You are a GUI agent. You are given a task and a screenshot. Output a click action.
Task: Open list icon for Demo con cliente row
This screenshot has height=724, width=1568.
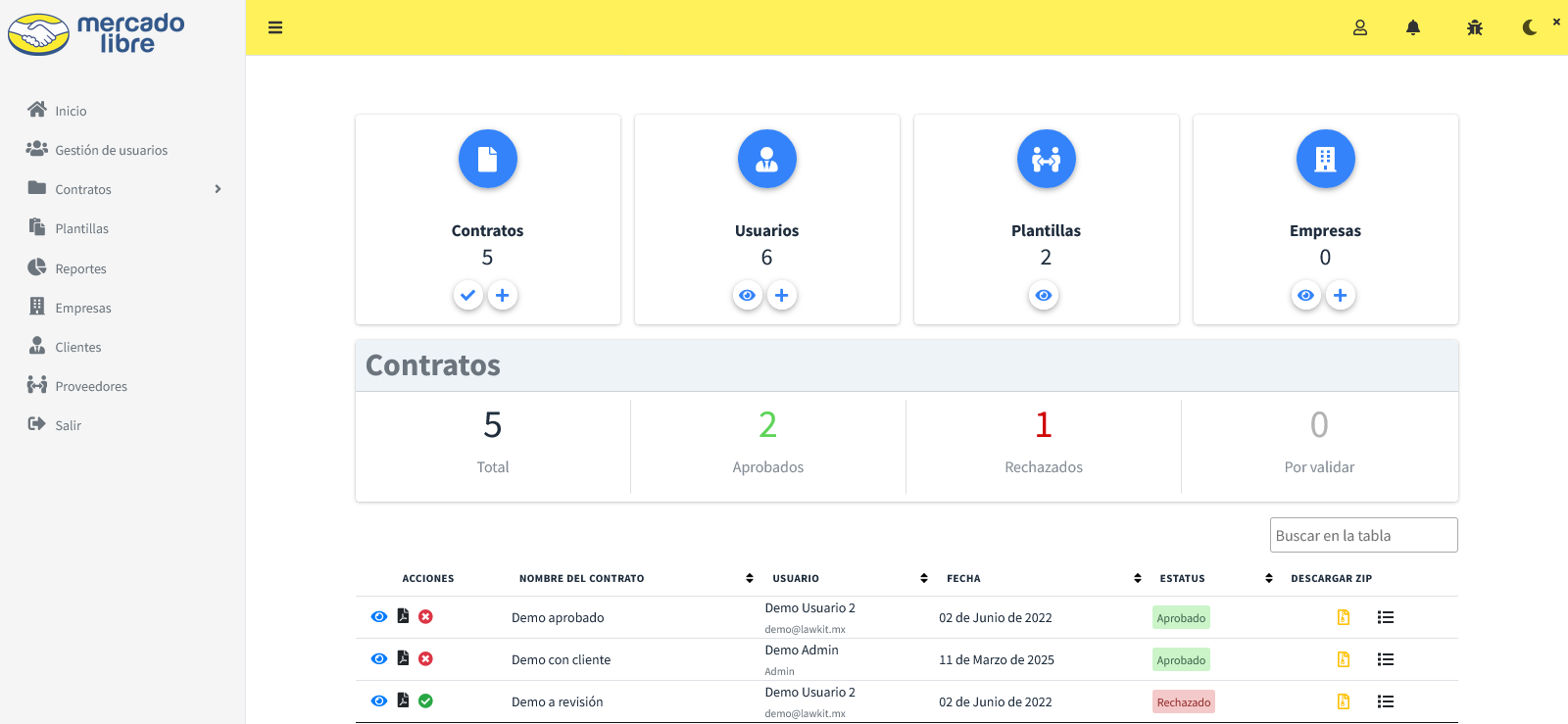(1386, 659)
